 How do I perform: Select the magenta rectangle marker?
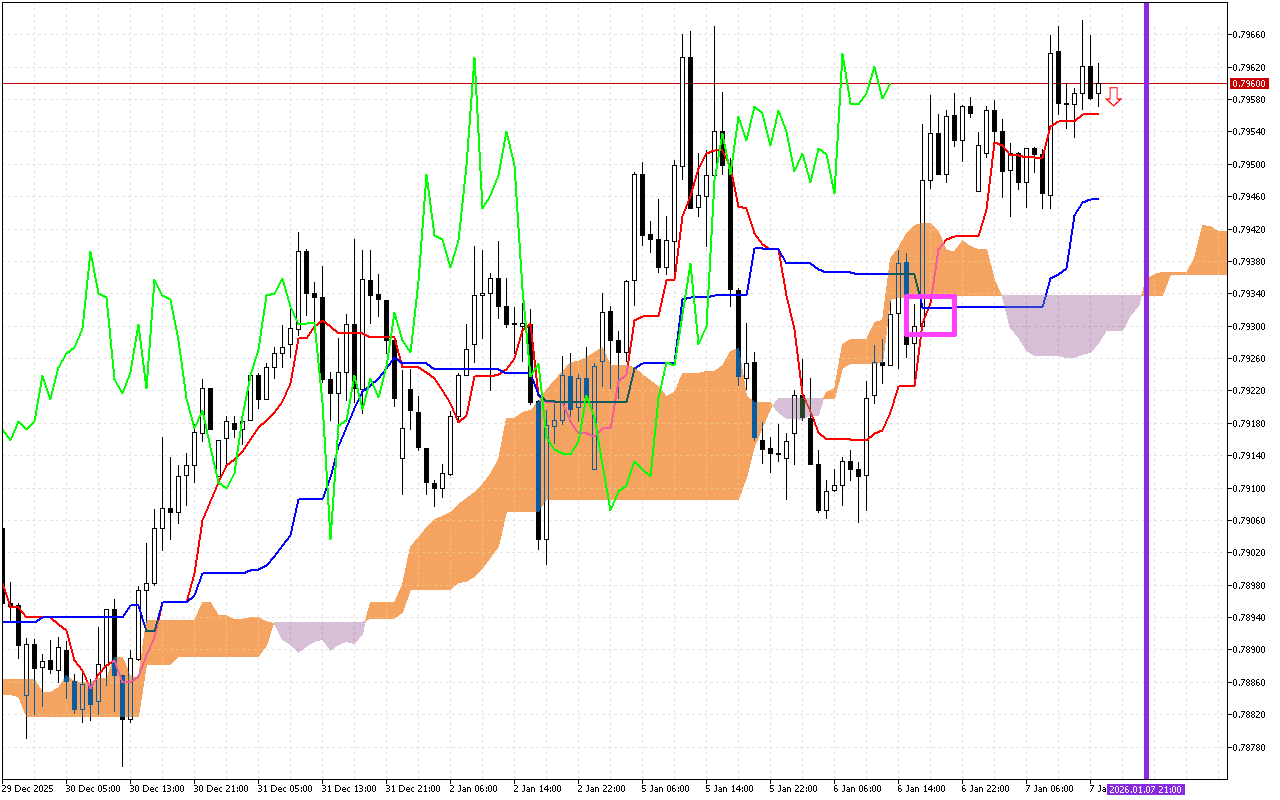pos(930,296)
